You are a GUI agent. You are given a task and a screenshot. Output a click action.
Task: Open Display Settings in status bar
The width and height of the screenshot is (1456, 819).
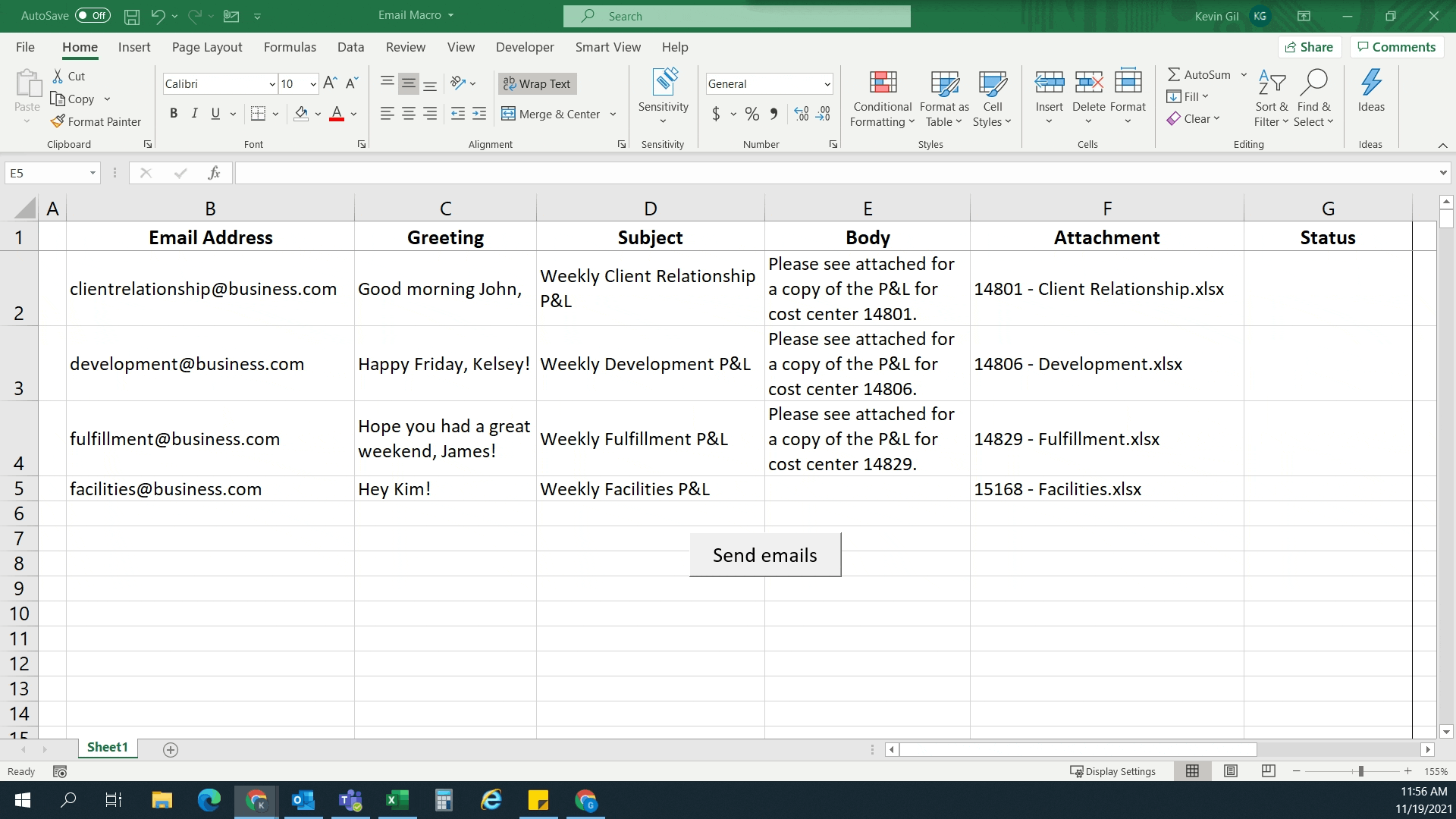1112,771
